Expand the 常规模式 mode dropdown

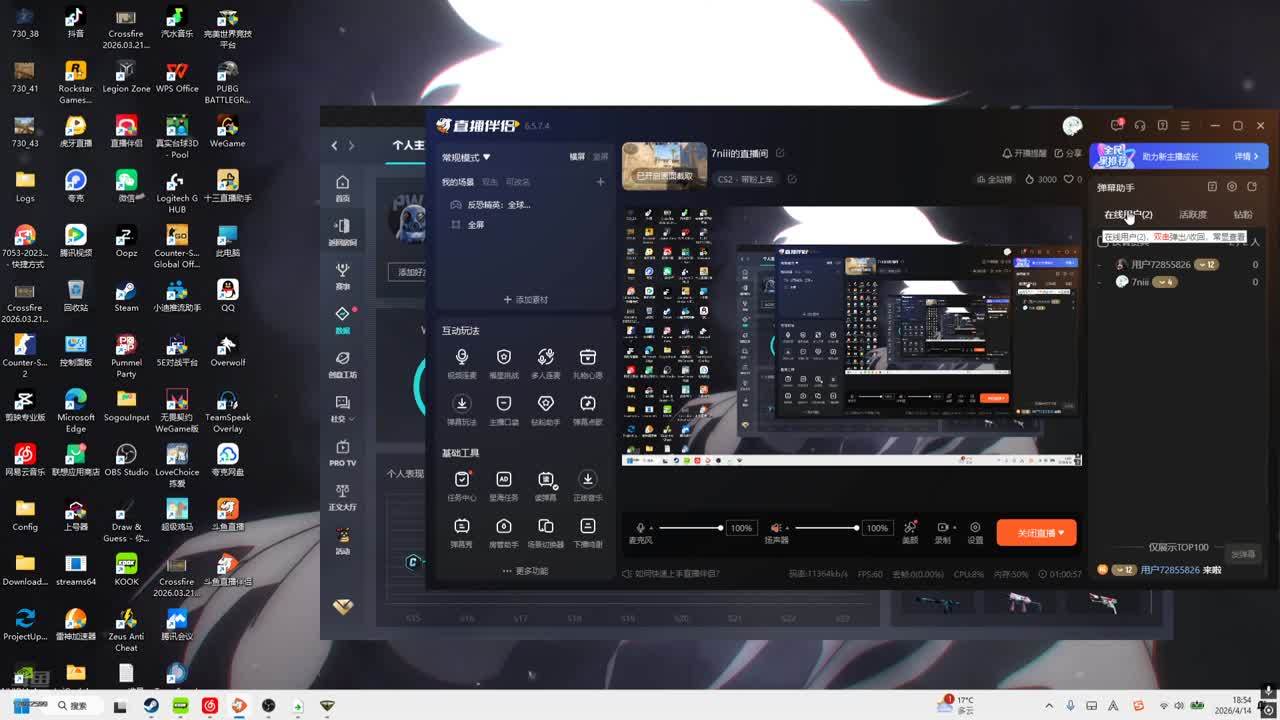tap(466, 158)
